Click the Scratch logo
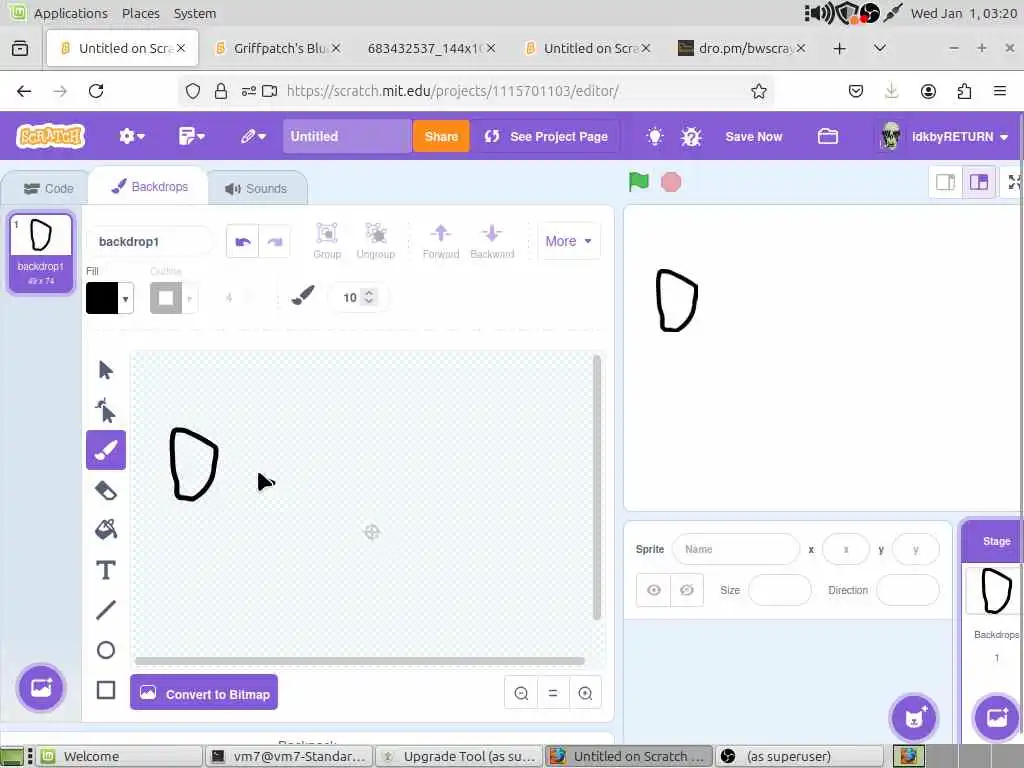Image resolution: width=1024 pixels, height=768 pixels. [51, 136]
